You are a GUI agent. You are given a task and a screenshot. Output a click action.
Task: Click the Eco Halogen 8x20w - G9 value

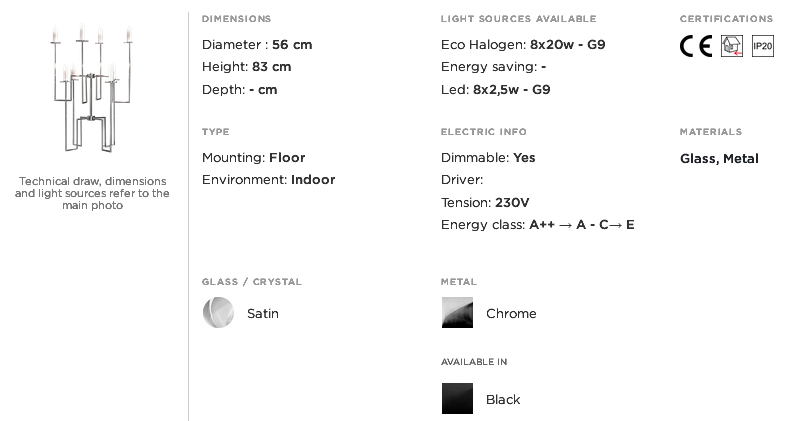(x=568, y=45)
